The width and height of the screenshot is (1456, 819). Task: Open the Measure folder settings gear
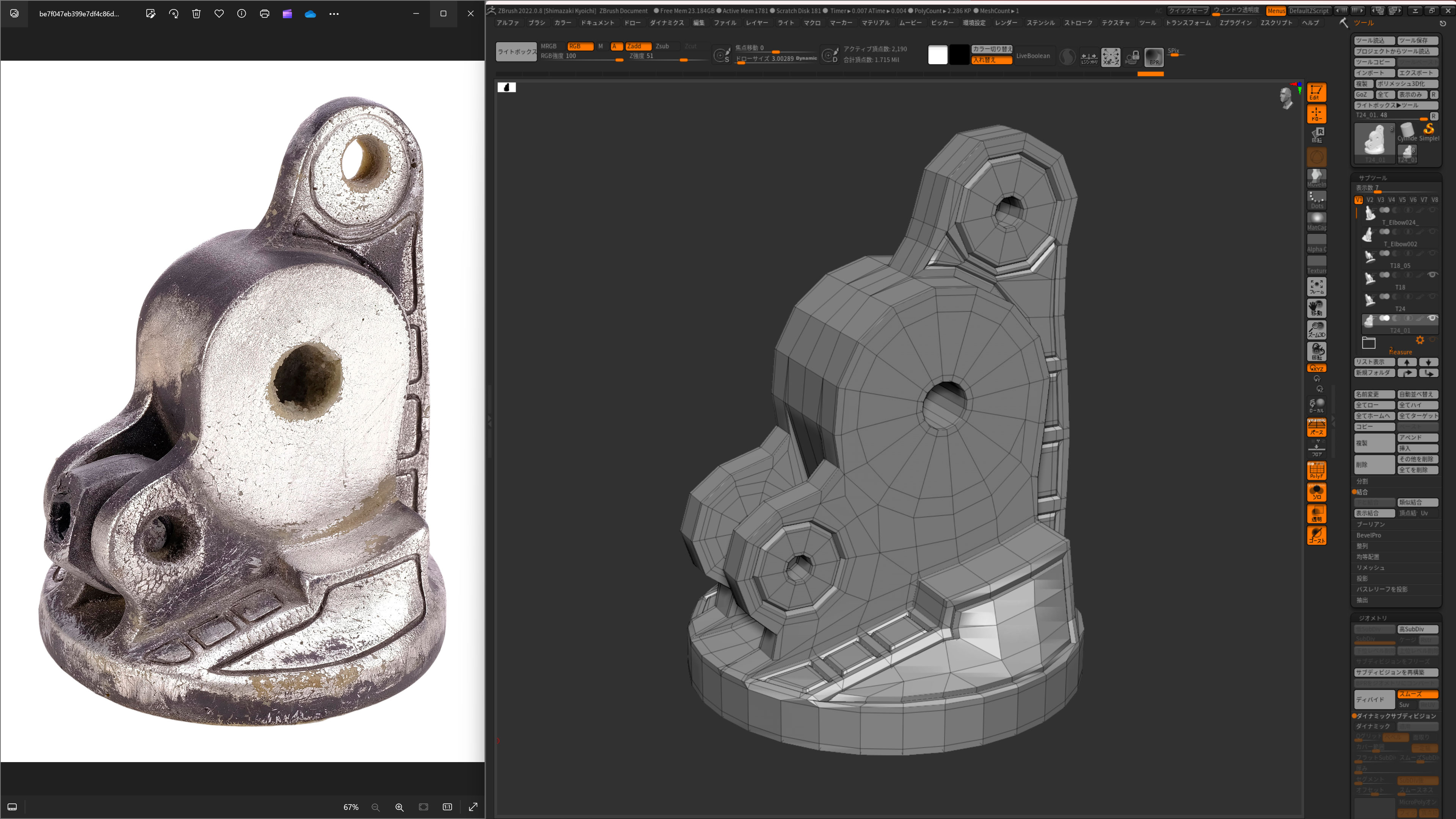click(1420, 340)
